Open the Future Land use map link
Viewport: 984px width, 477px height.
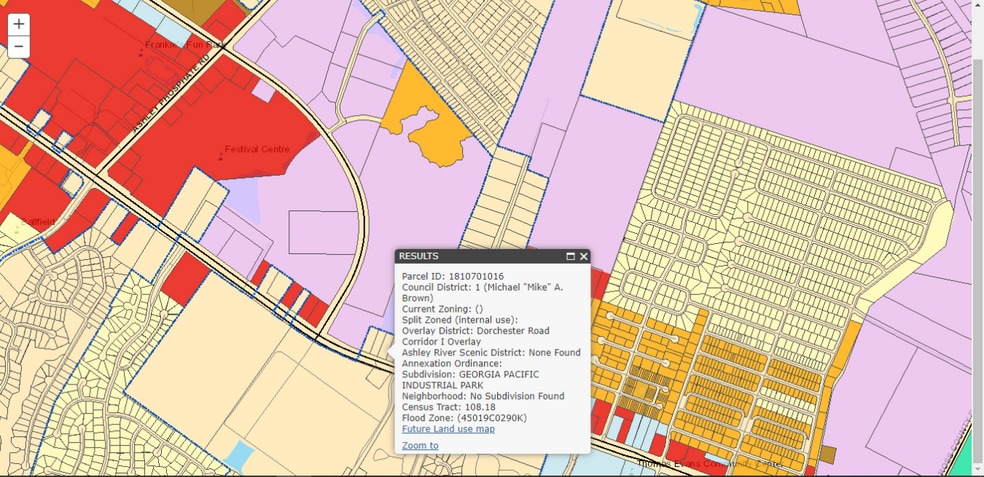448,429
